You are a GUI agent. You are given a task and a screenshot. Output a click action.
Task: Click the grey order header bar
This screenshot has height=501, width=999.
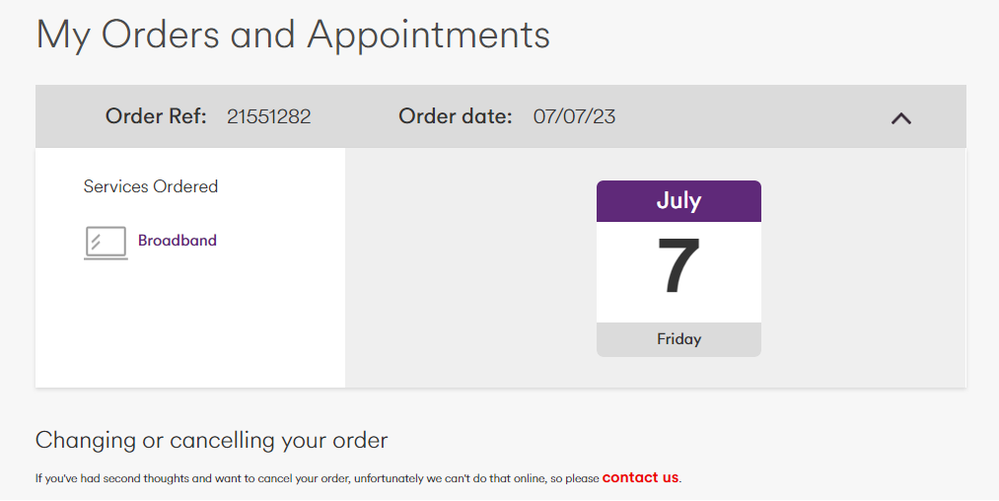[x=501, y=117]
